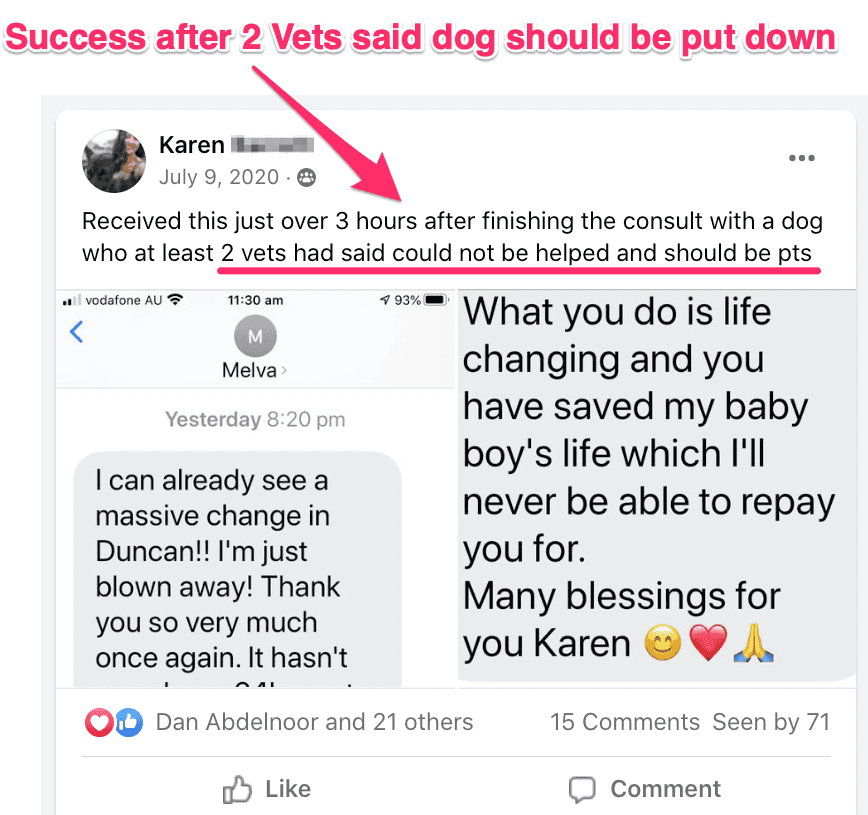The image size is (868, 815).
Task: Click Karen's profile picture
Action: click(x=114, y=160)
